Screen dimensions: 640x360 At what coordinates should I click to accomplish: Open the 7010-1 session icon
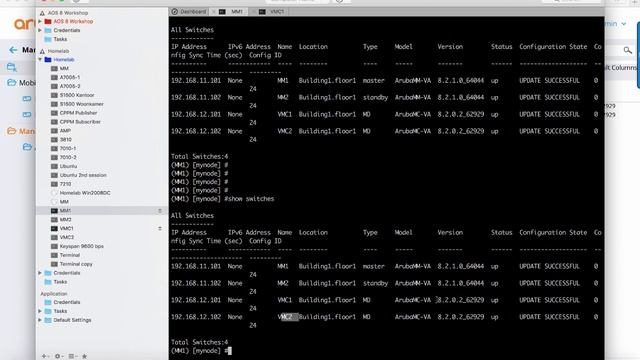(x=54, y=149)
